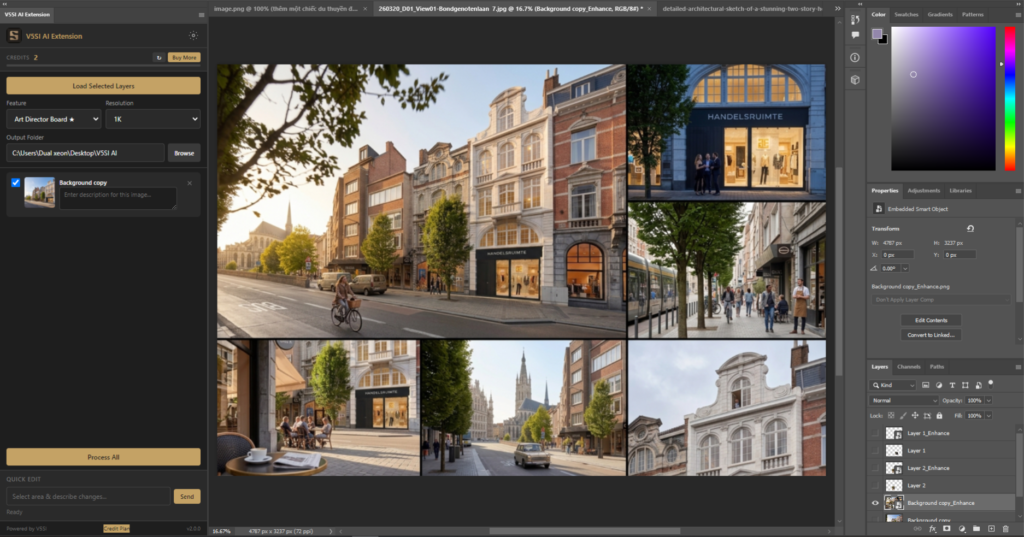Screen dimensions: 1024x537
Task: Expand the Resolution dropdown showing 1K
Action: (x=152, y=119)
